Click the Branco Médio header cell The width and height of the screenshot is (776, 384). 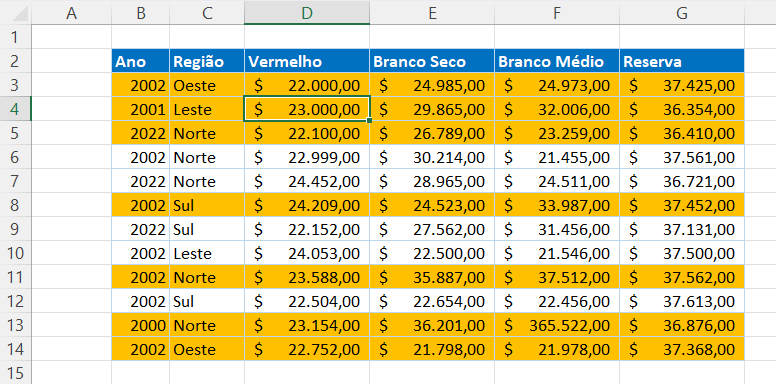[557, 61]
